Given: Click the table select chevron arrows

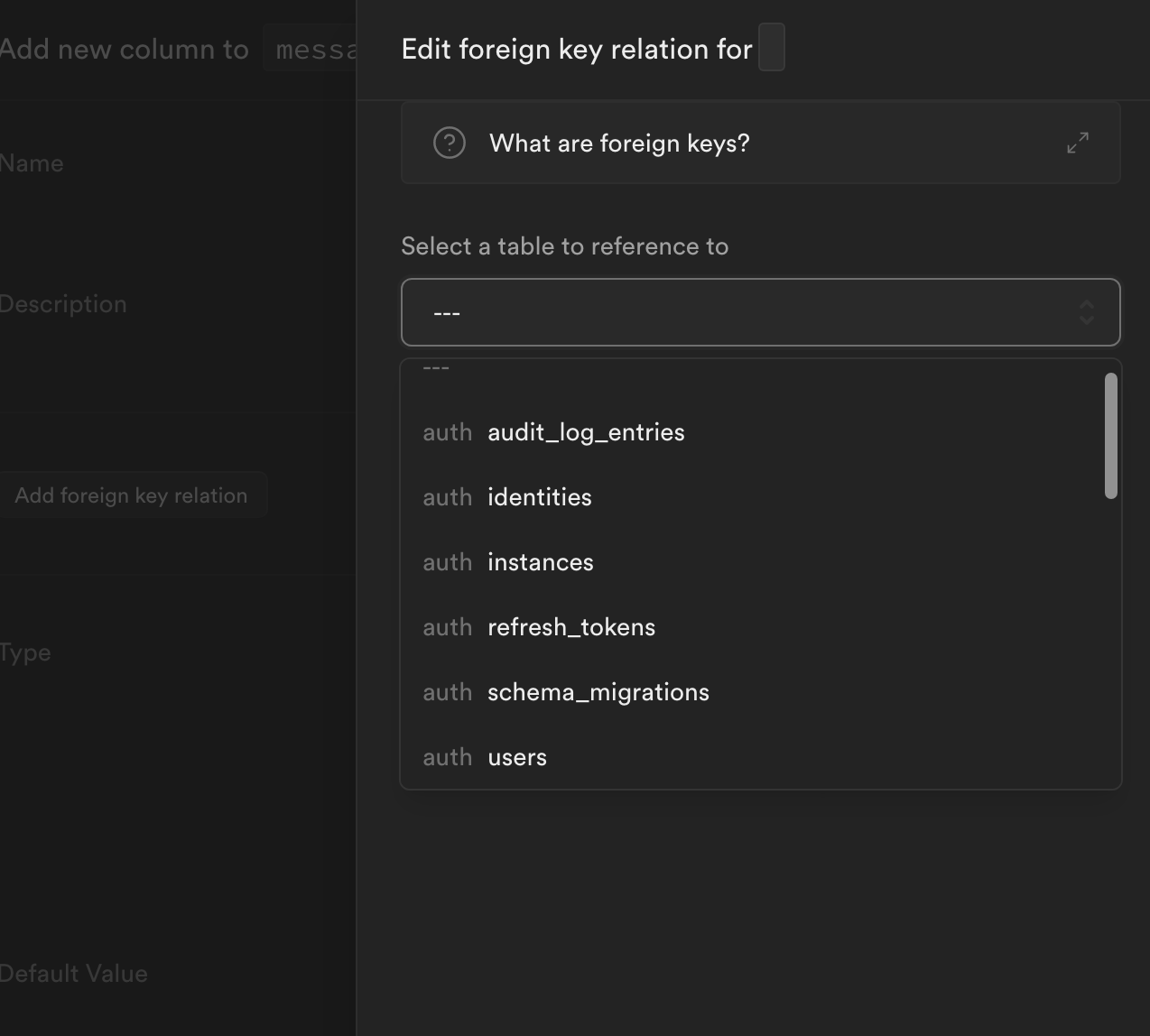Looking at the screenshot, I should (1086, 312).
